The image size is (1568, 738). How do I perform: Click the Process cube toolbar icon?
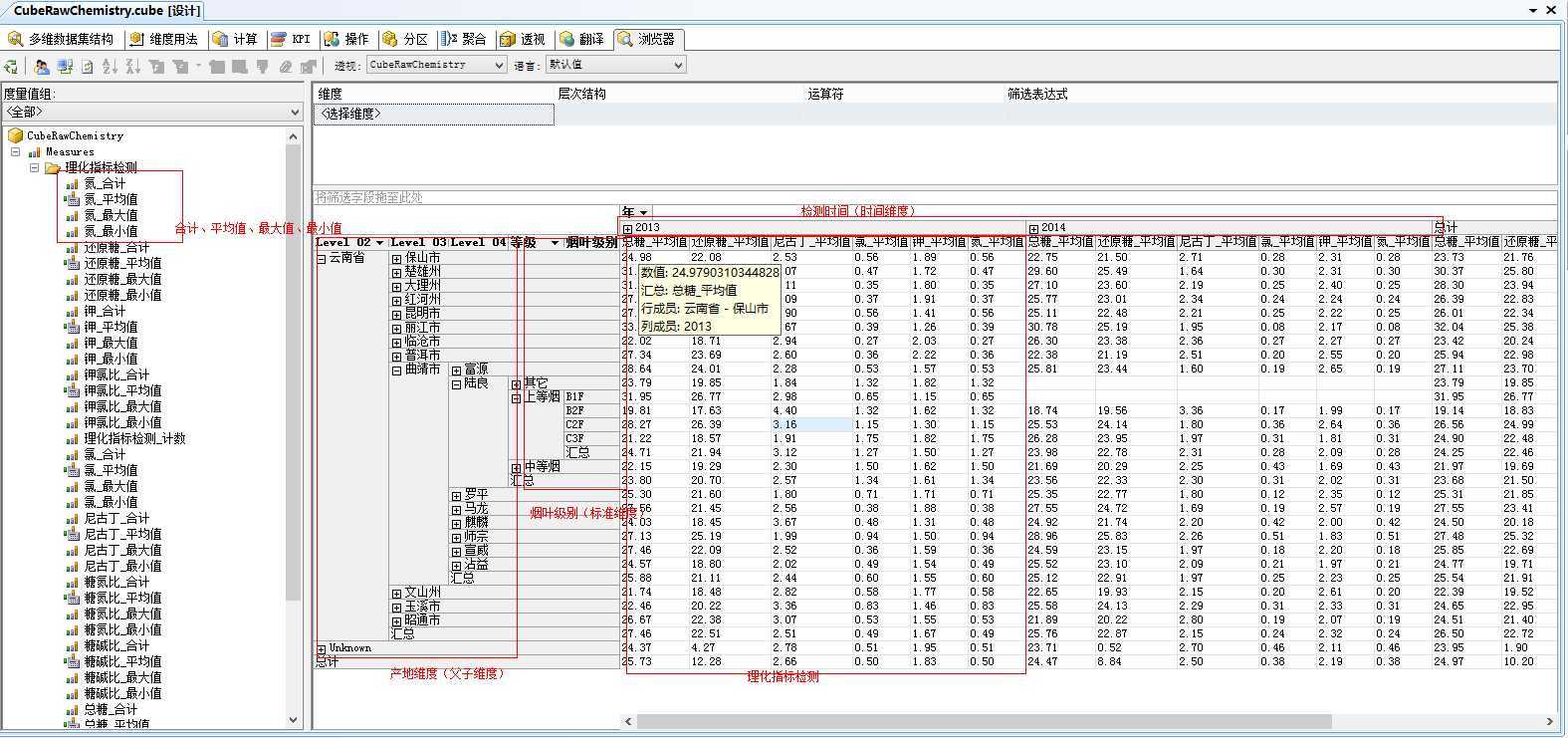tap(11, 67)
